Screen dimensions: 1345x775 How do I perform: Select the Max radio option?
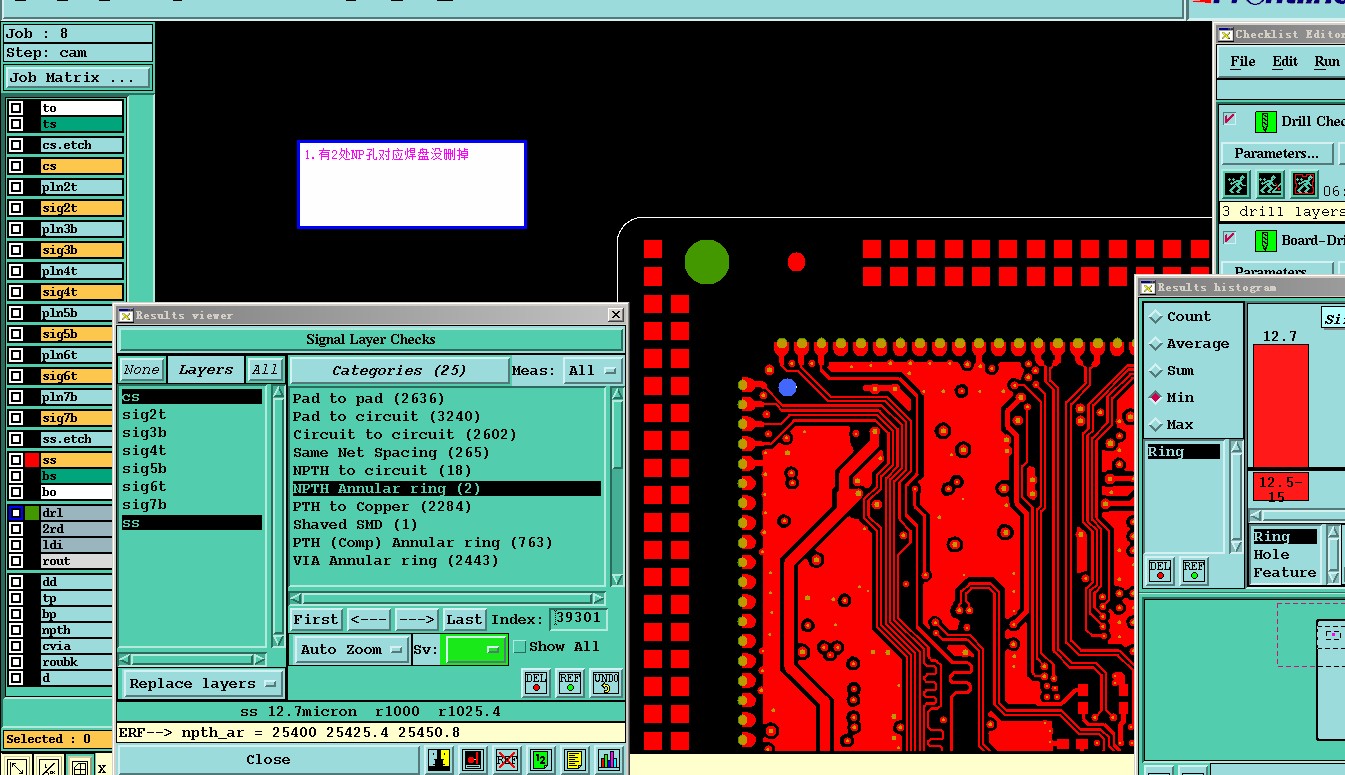coord(1156,424)
